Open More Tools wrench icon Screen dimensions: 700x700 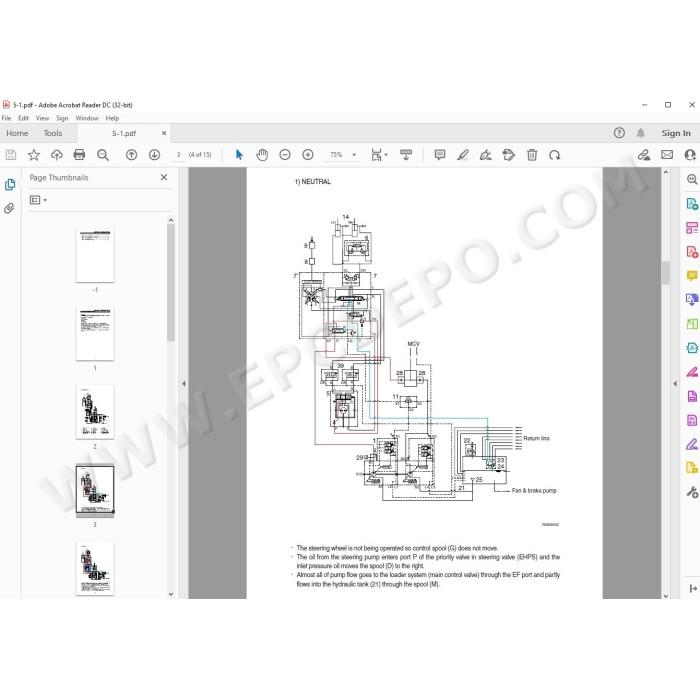(x=692, y=492)
